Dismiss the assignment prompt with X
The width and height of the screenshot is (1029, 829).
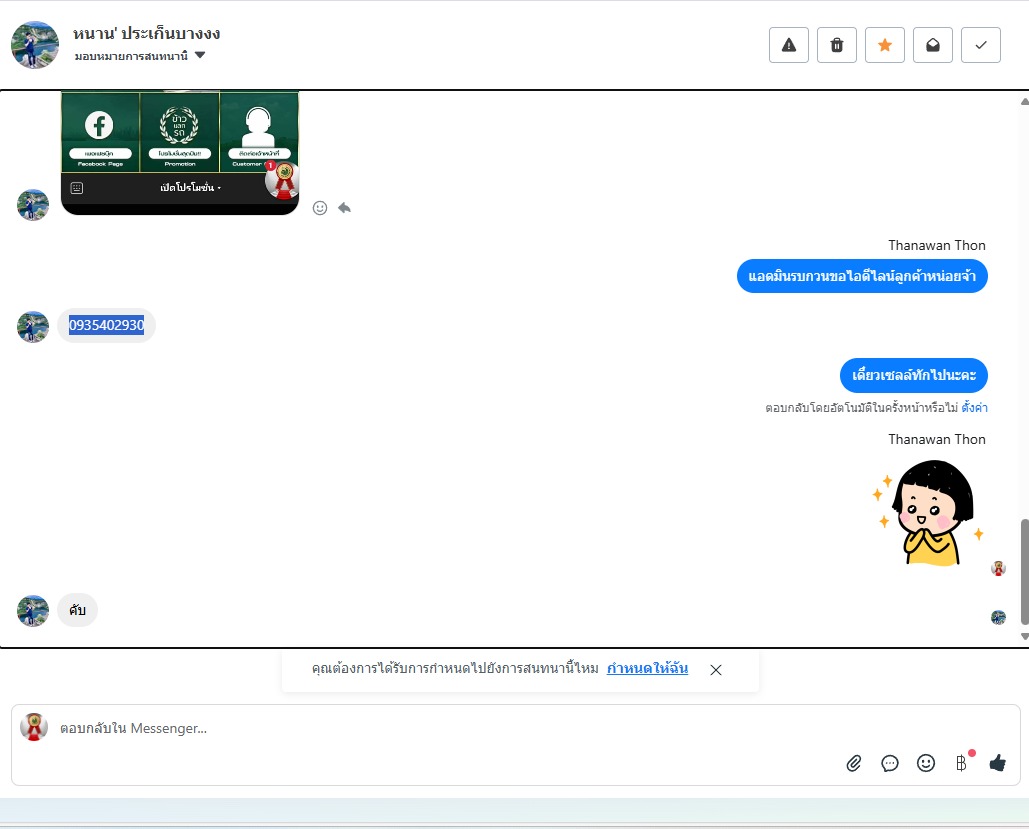pyautogui.click(x=716, y=670)
